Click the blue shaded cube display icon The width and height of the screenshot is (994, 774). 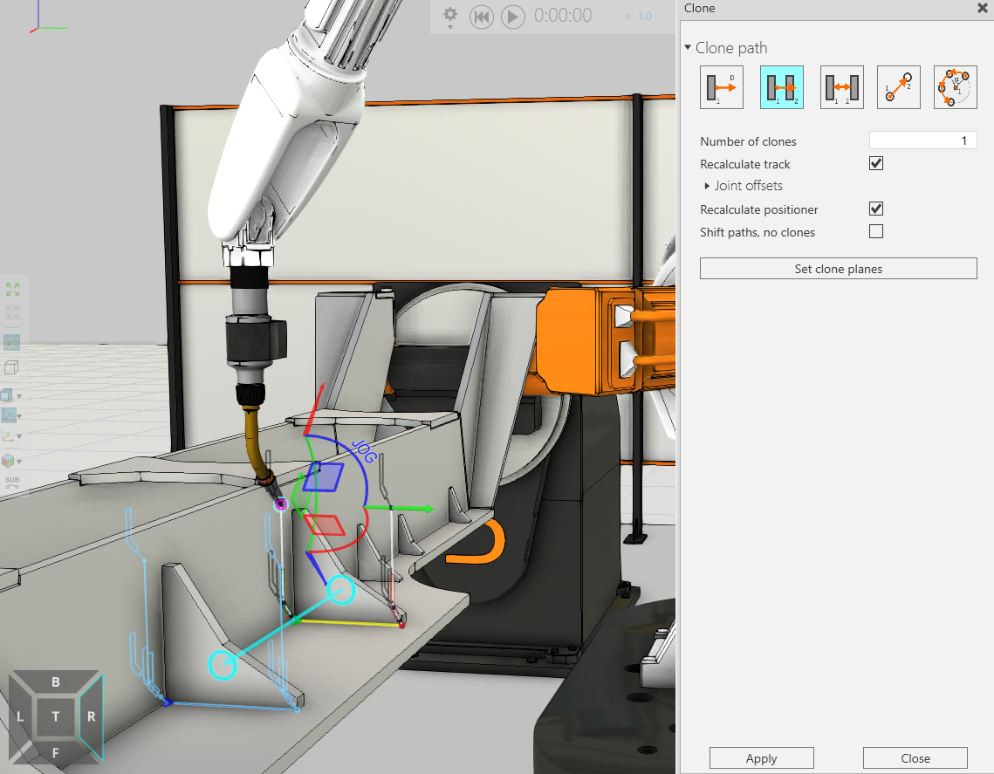pos(8,395)
